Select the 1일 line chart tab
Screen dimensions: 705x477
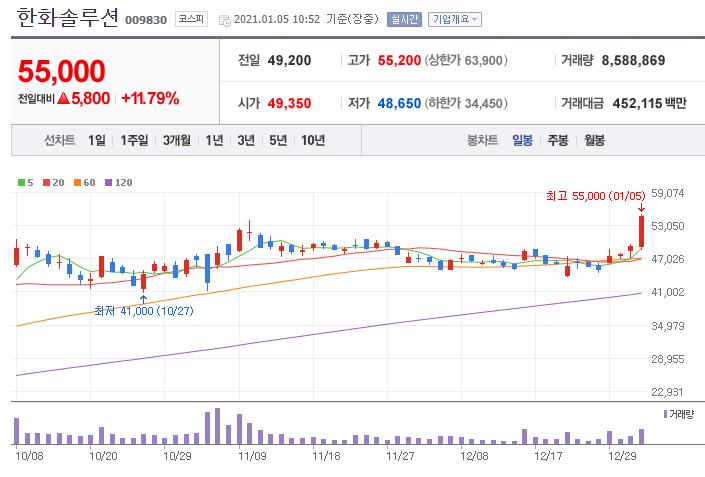point(96,140)
